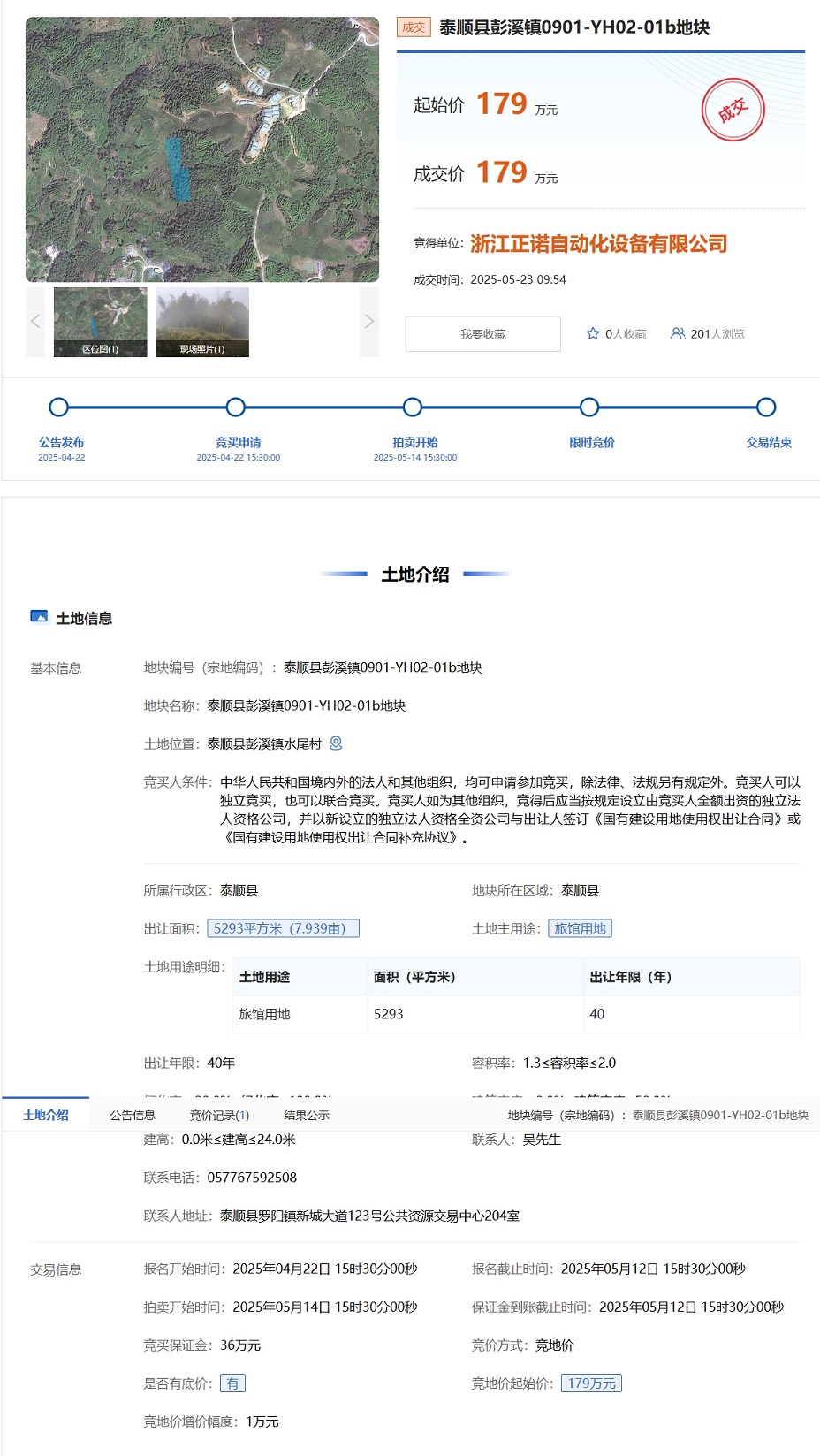
Task: Click the 我要收藏 button
Action: 482,334
